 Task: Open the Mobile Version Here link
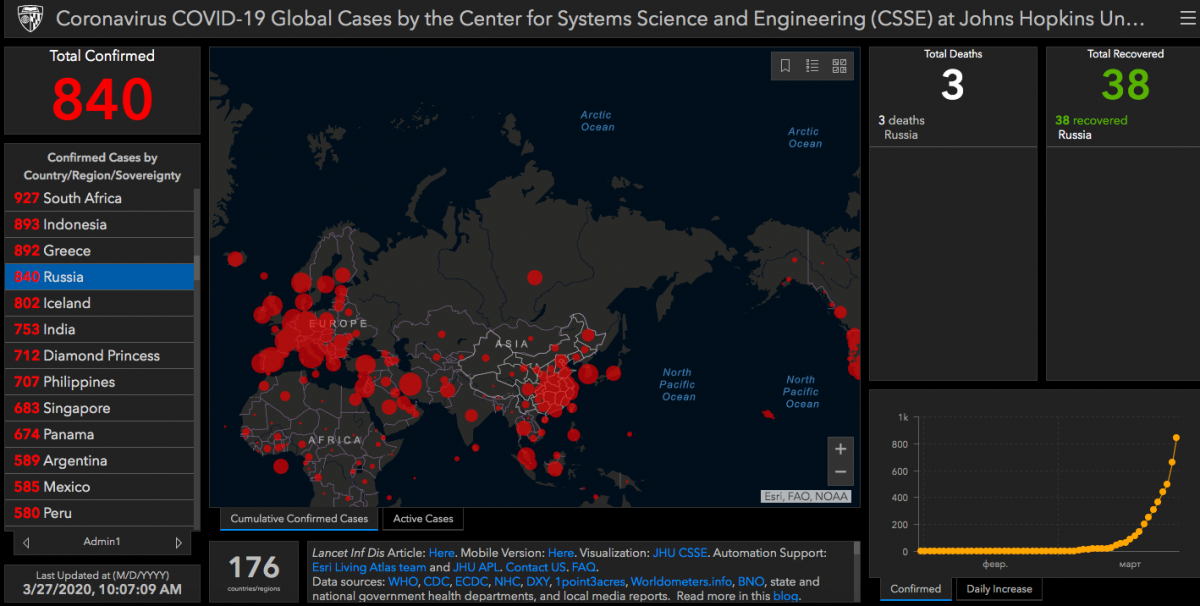click(x=560, y=552)
